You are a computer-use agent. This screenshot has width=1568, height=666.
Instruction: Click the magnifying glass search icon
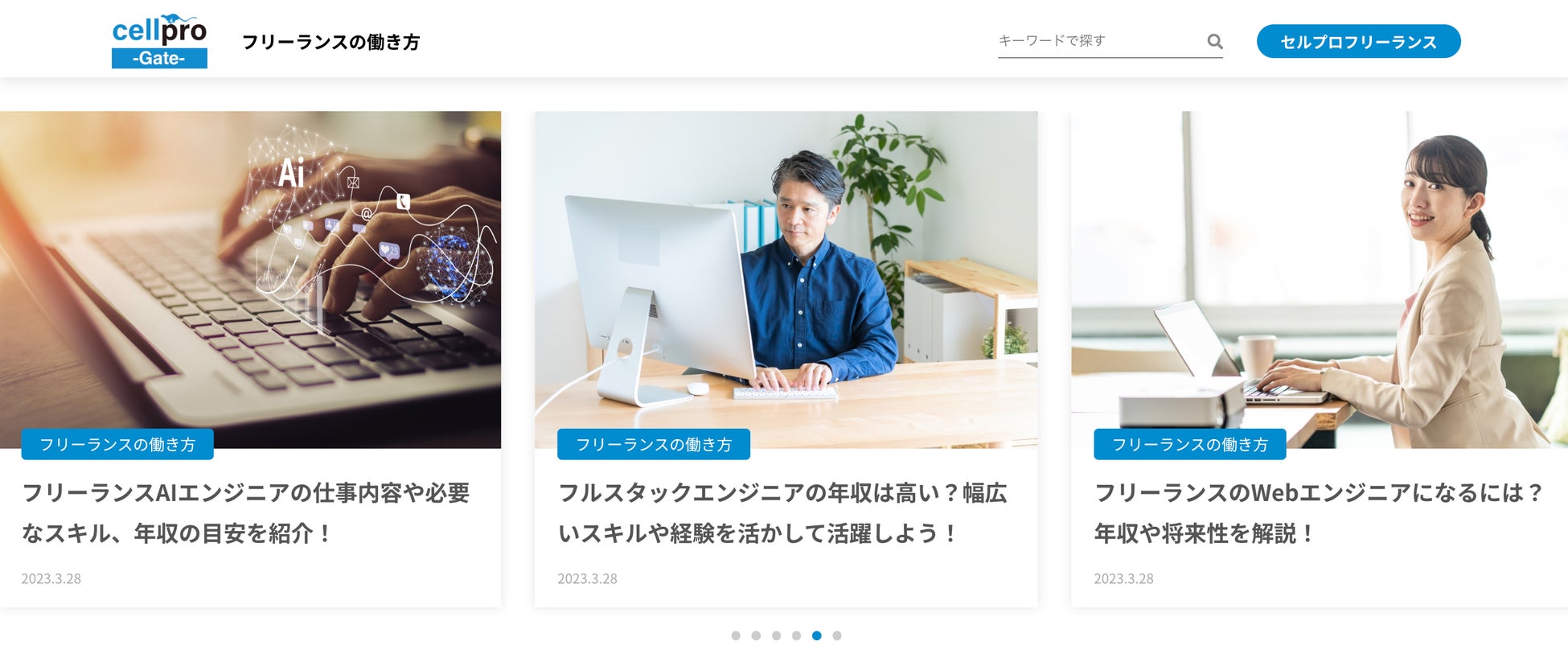coord(1214,41)
